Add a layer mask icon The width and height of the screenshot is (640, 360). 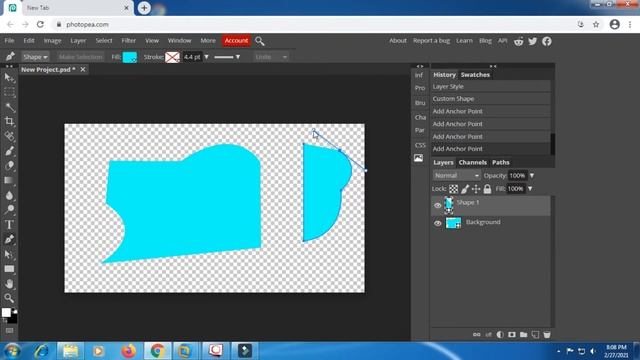pyautogui.click(x=512, y=335)
